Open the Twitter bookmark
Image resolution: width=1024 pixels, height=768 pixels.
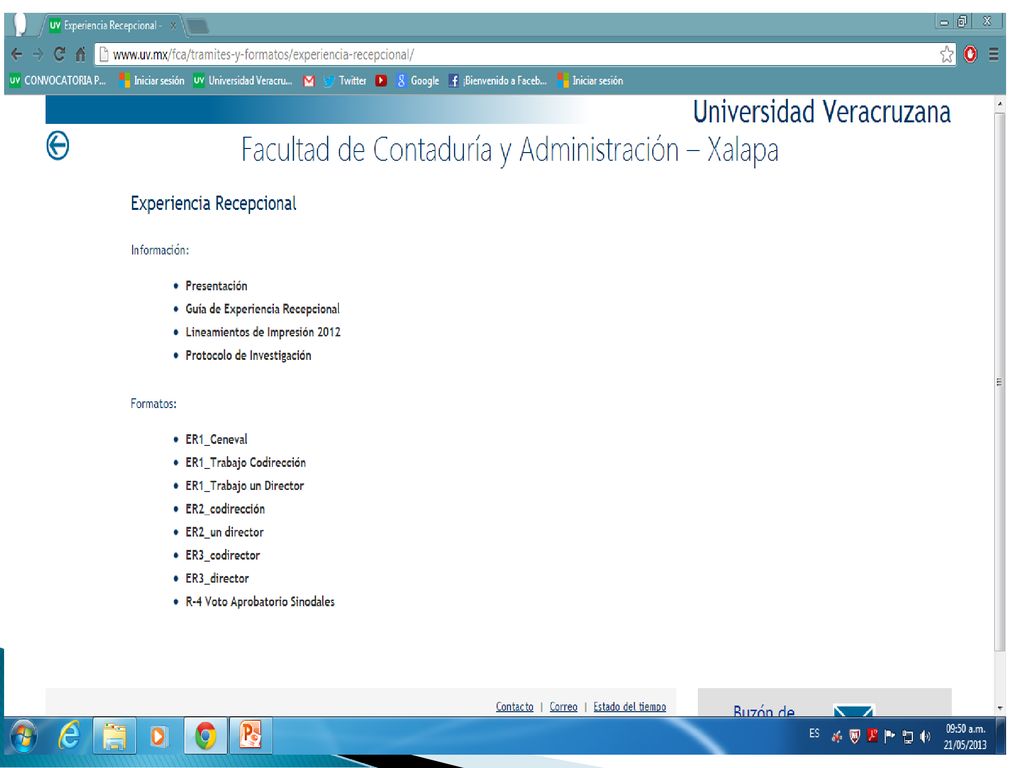(345, 80)
